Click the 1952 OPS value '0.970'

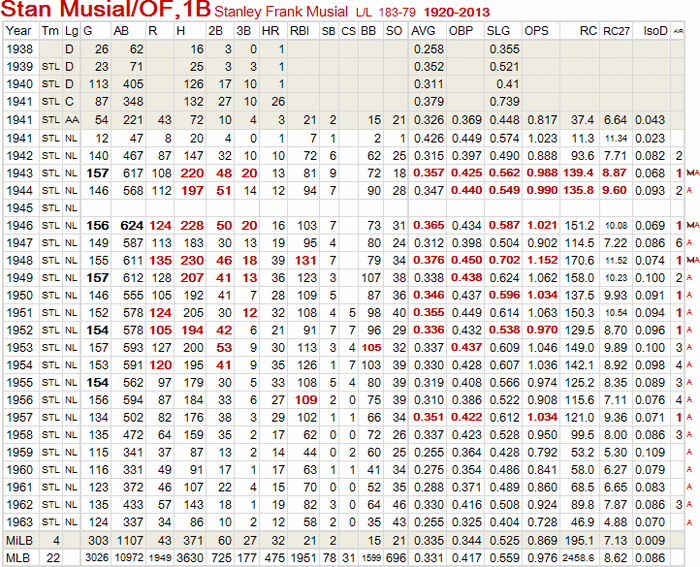click(x=542, y=330)
